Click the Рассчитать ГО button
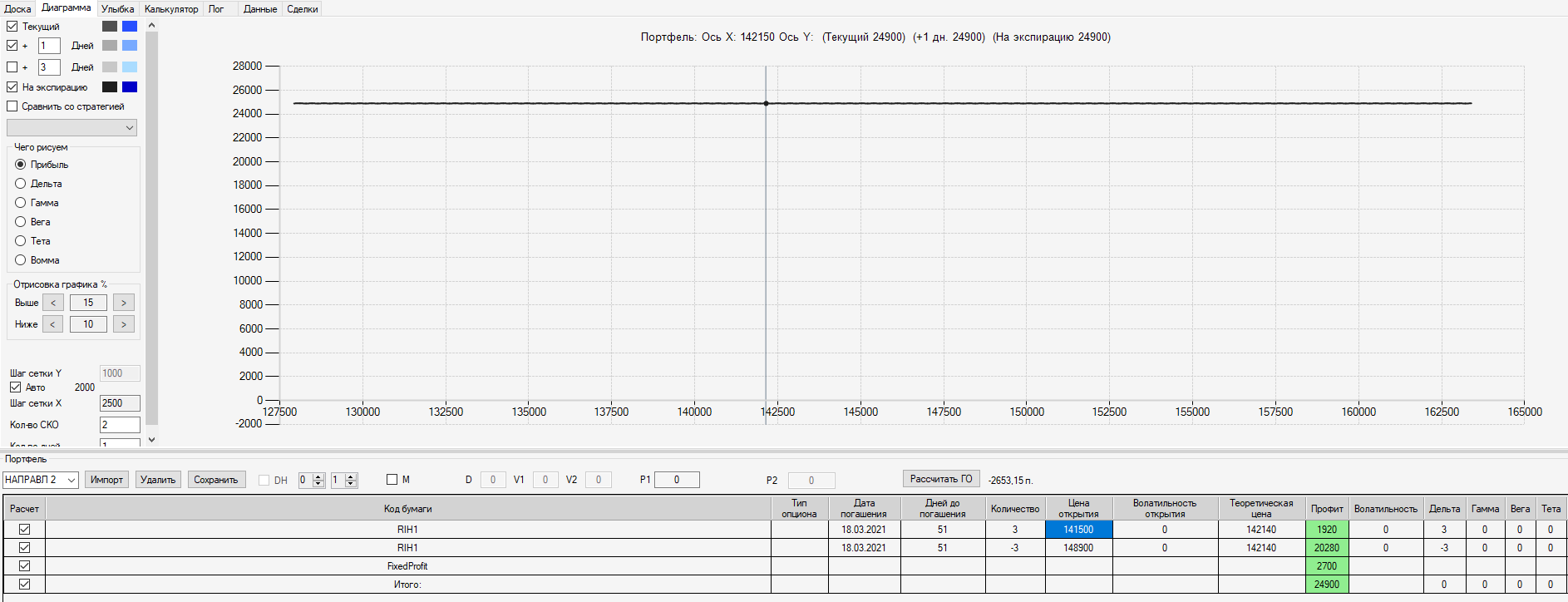This screenshot has height=602, width=1568. pyautogui.click(x=941, y=479)
